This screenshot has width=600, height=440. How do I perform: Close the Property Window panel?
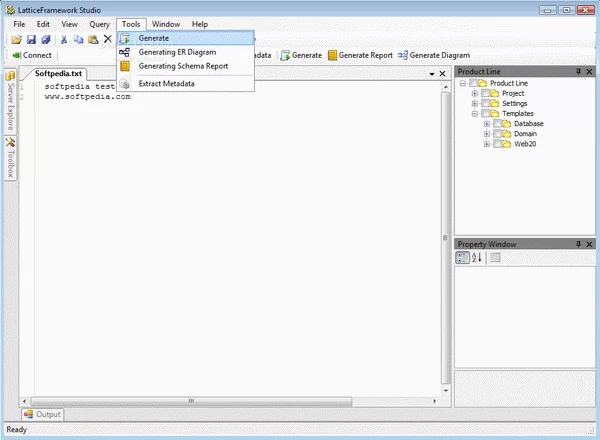pos(589,244)
